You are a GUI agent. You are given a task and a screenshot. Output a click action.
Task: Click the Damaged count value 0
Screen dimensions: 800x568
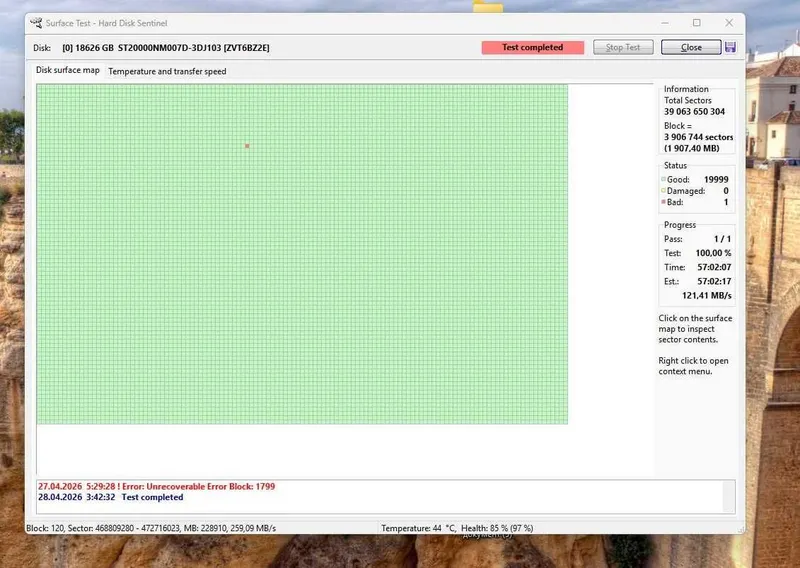726,191
